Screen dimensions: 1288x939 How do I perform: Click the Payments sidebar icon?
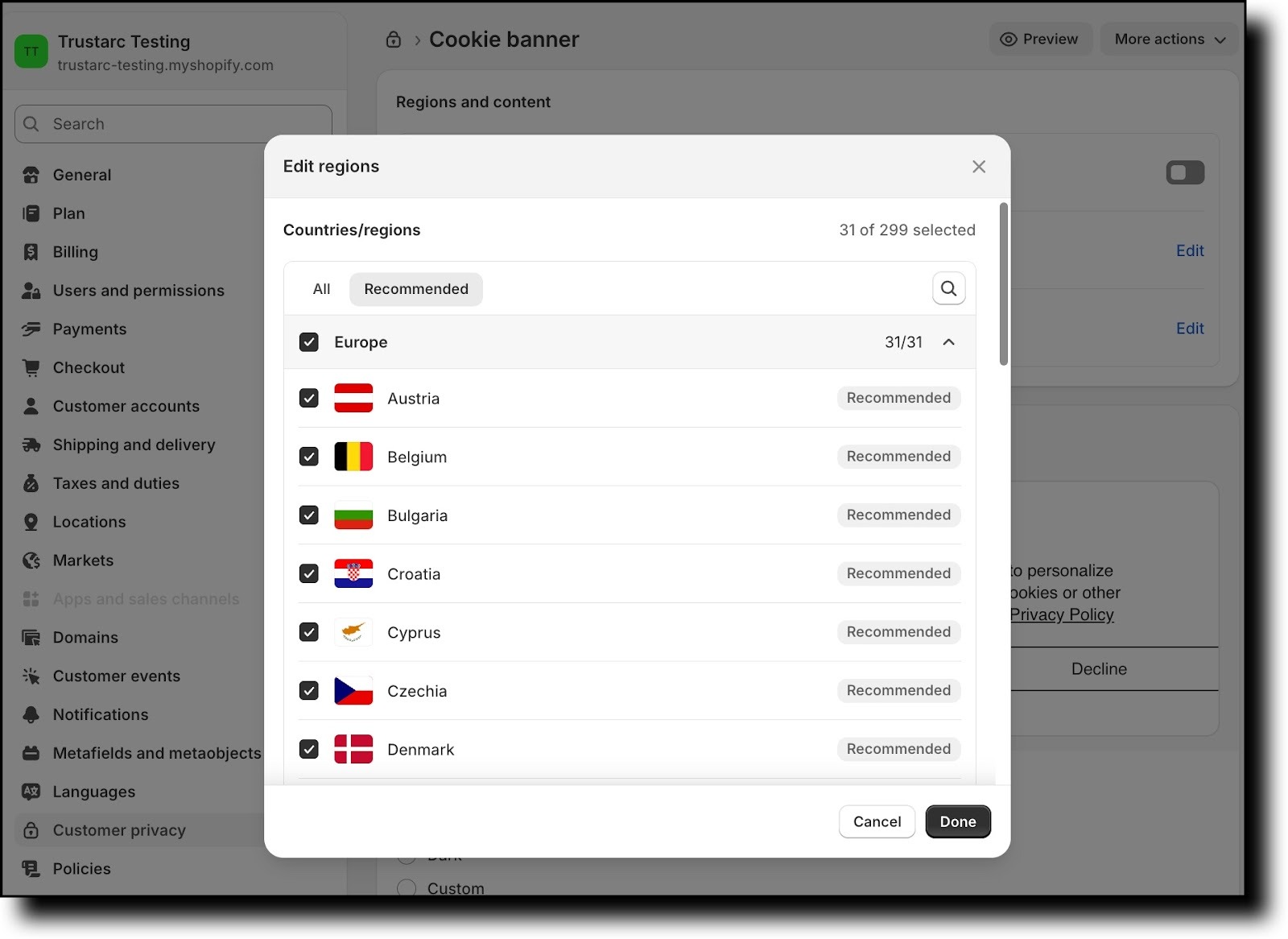tap(31, 329)
